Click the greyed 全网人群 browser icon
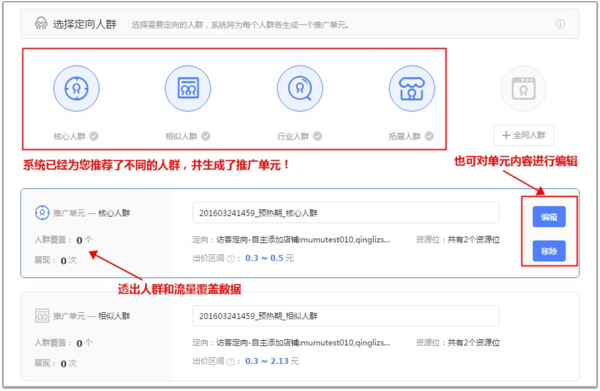 click(523, 88)
